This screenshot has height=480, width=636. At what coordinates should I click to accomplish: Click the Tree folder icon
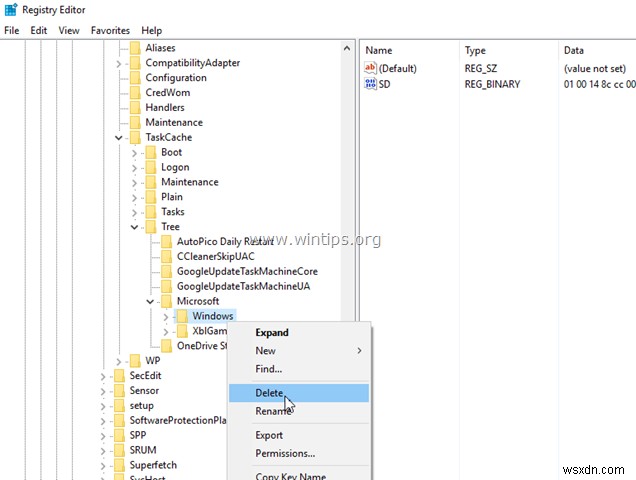[x=151, y=227]
